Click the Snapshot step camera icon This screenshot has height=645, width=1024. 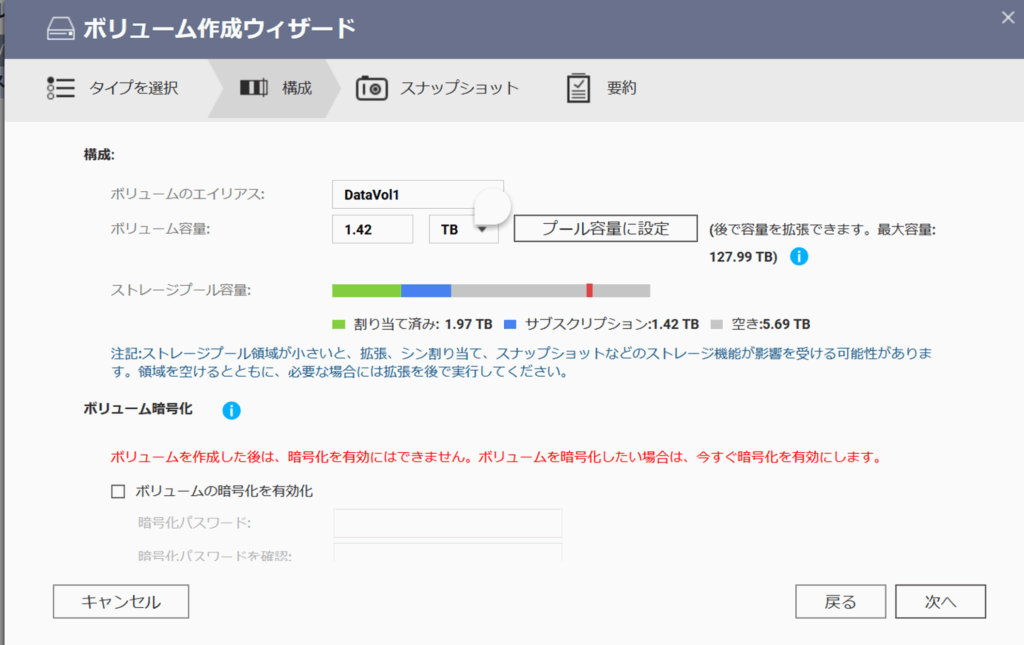(x=372, y=88)
